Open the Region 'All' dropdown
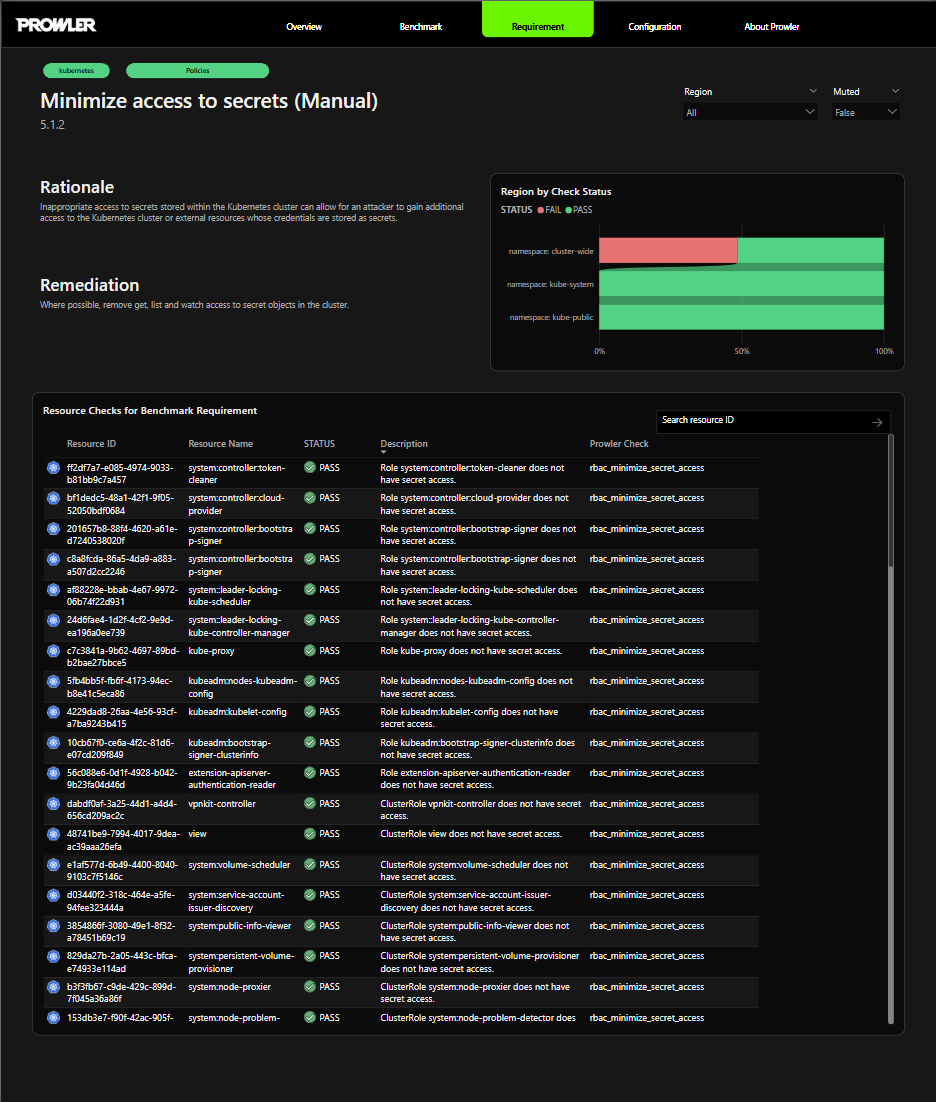This screenshot has width=936, height=1102. point(750,112)
